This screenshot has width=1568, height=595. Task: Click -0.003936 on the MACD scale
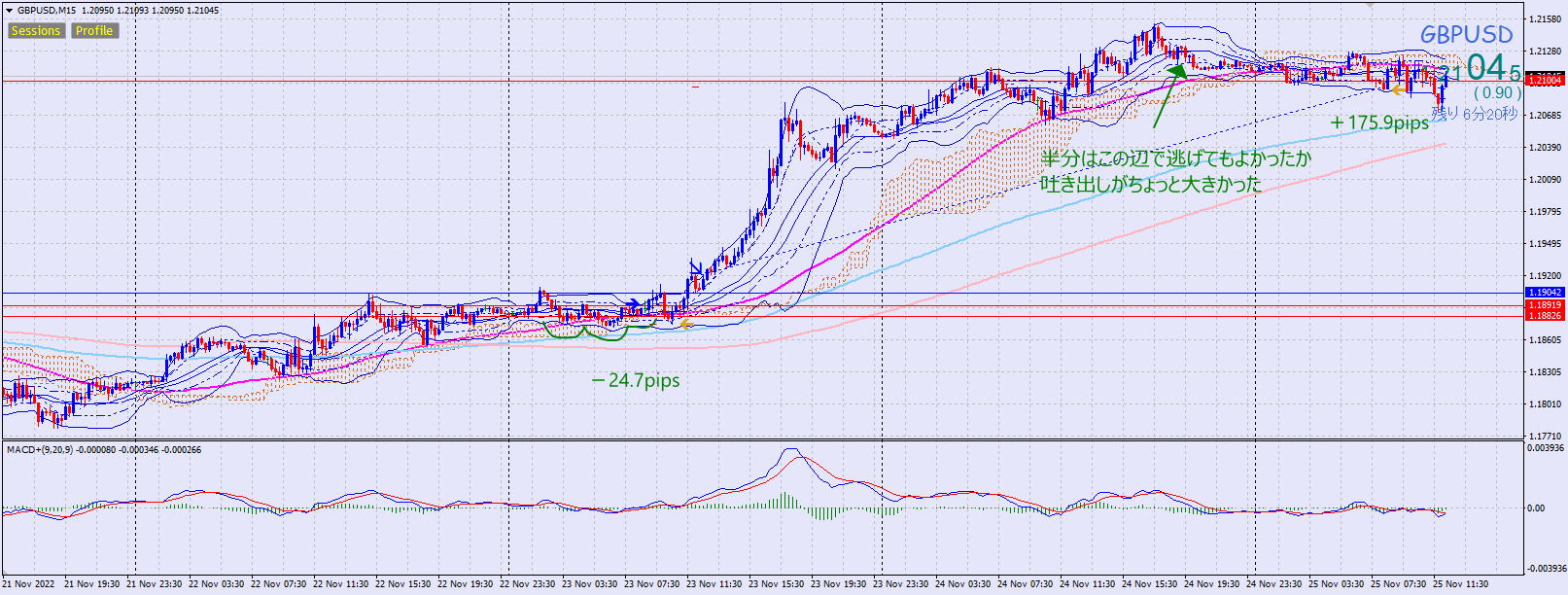1546,569
